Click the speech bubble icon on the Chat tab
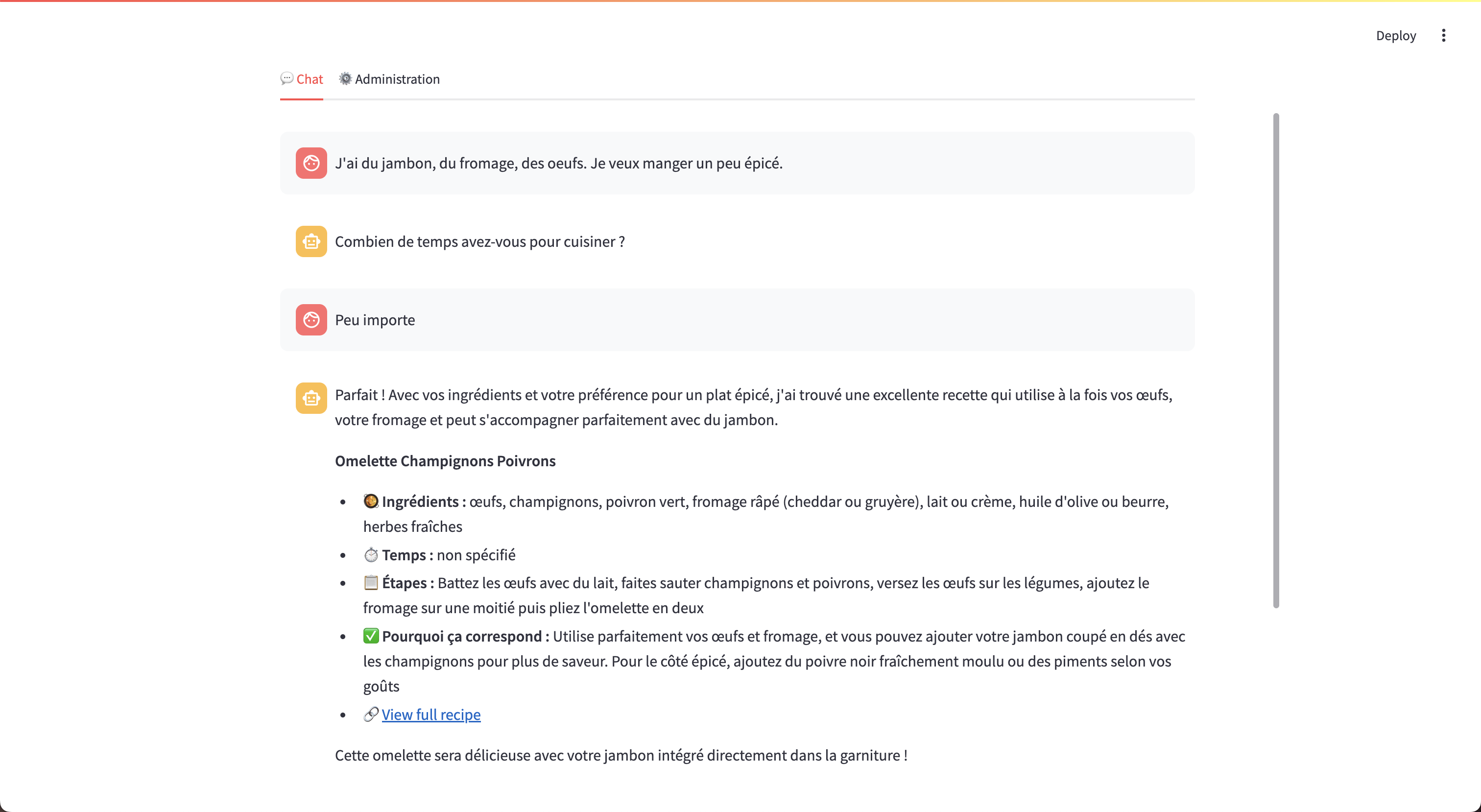Screen dimensions: 1481x812 [x=287, y=78]
